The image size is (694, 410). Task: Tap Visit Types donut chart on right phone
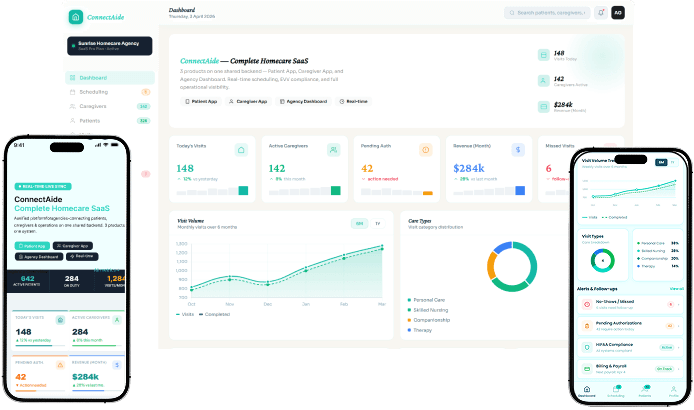602,260
